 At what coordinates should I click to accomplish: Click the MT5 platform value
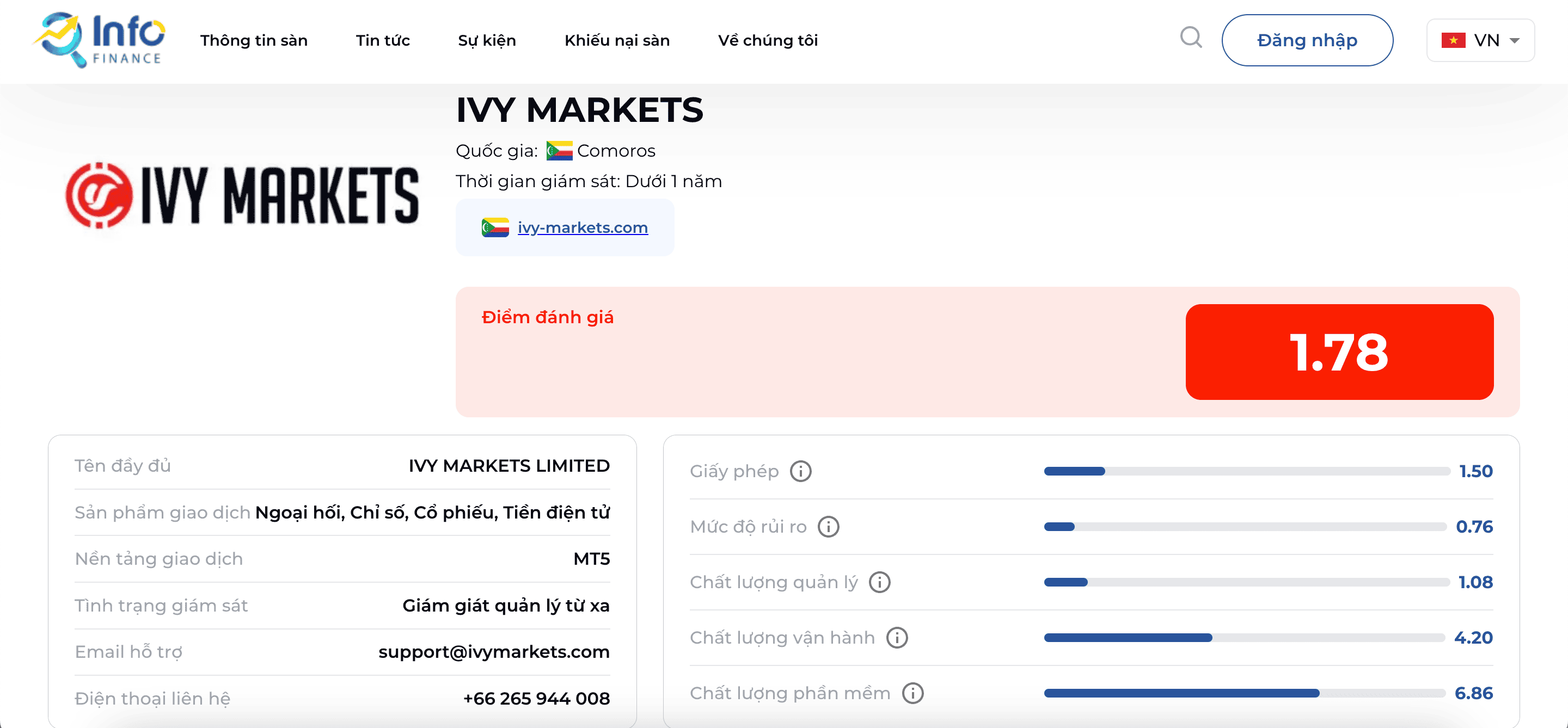pos(591,558)
